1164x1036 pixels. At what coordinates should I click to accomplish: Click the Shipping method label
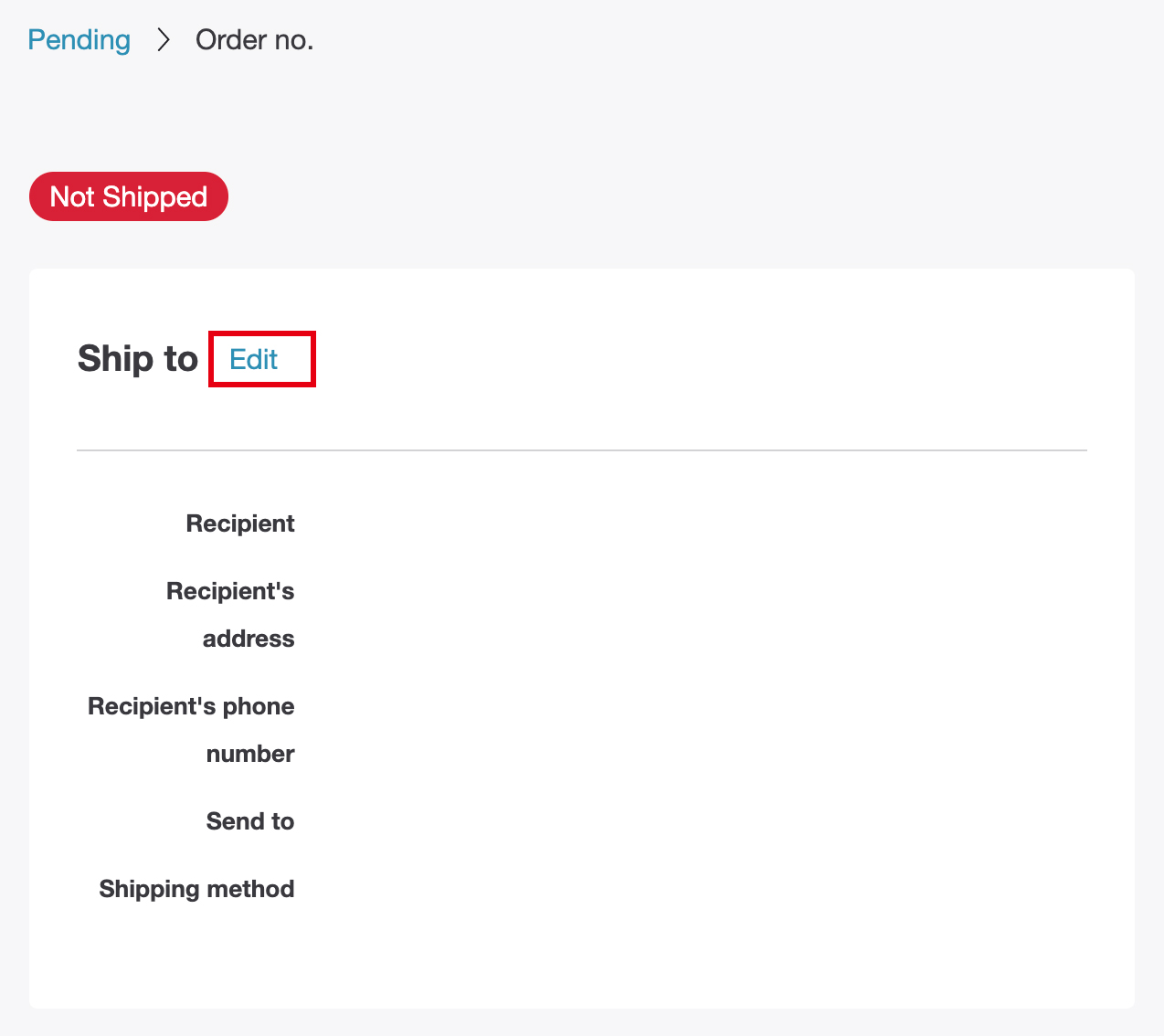tap(196, 889)
